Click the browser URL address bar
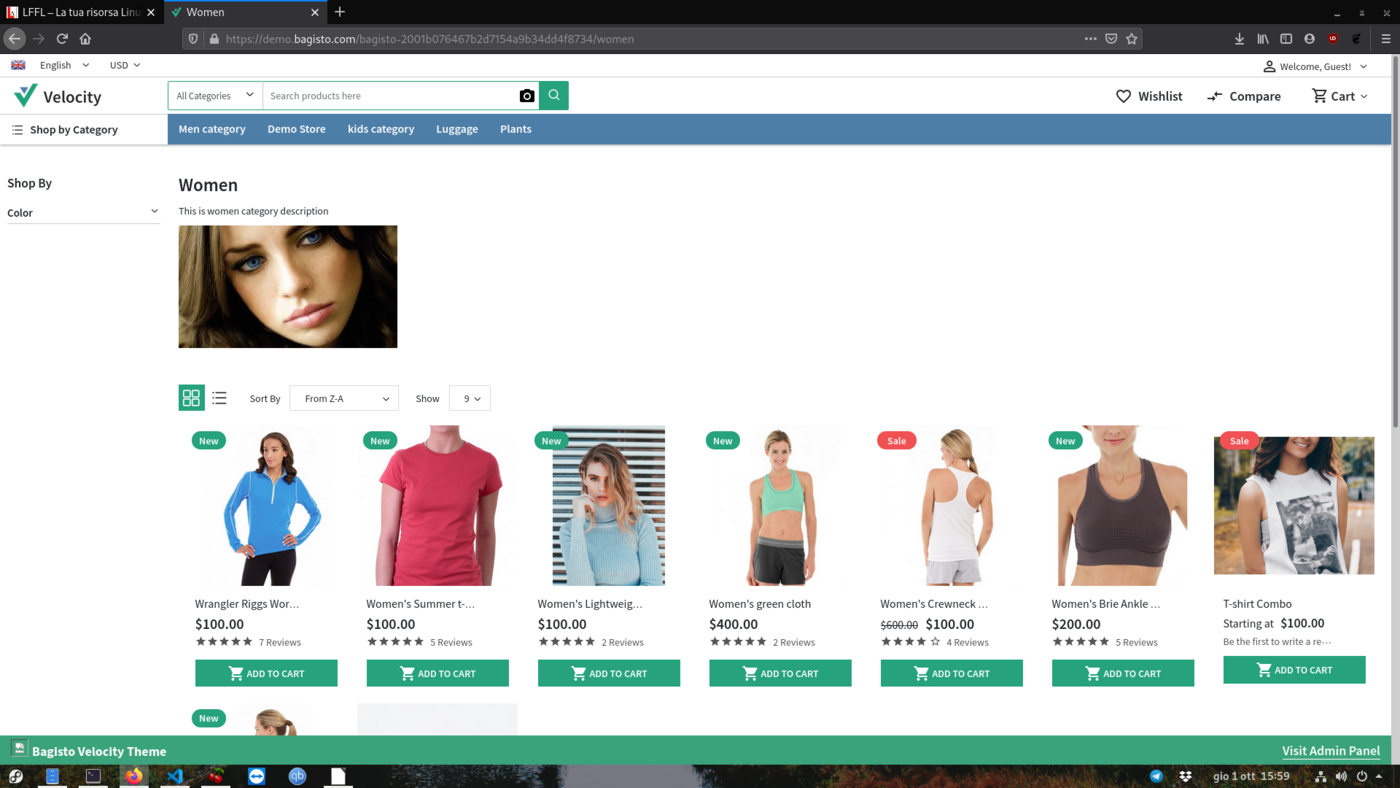The image size is (1400, 788). (650, 39)
